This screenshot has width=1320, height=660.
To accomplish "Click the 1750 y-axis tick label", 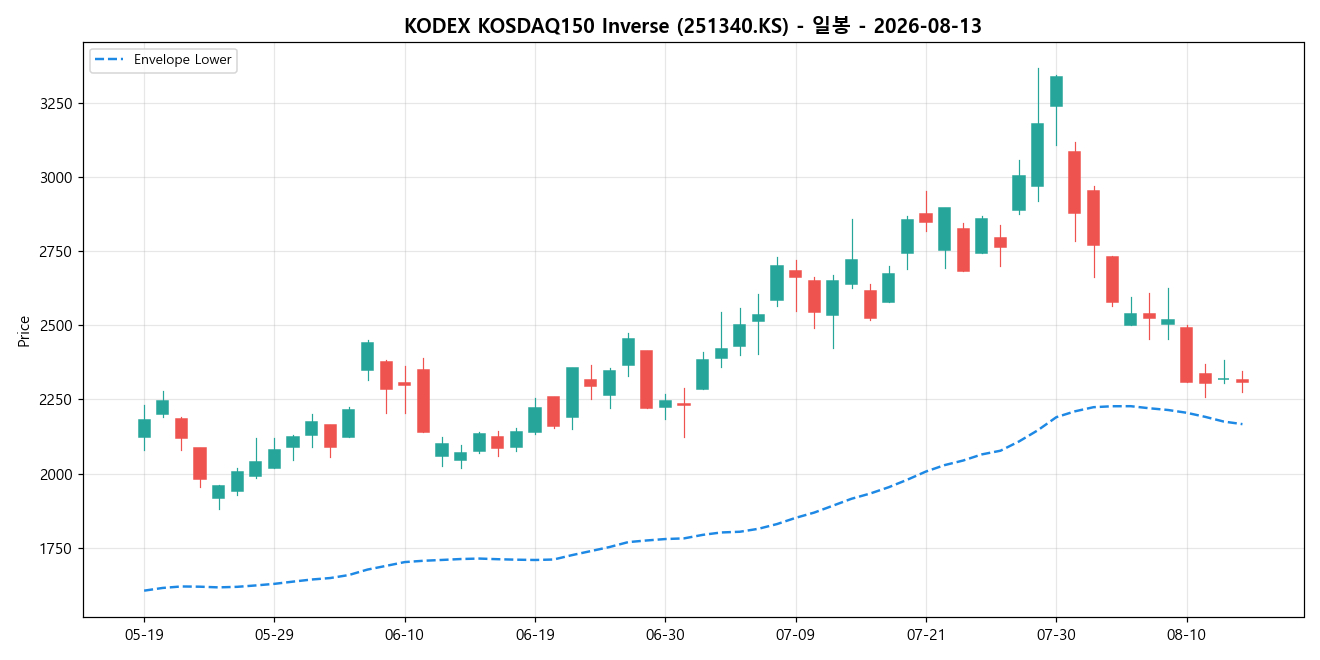I will [55, 548].
